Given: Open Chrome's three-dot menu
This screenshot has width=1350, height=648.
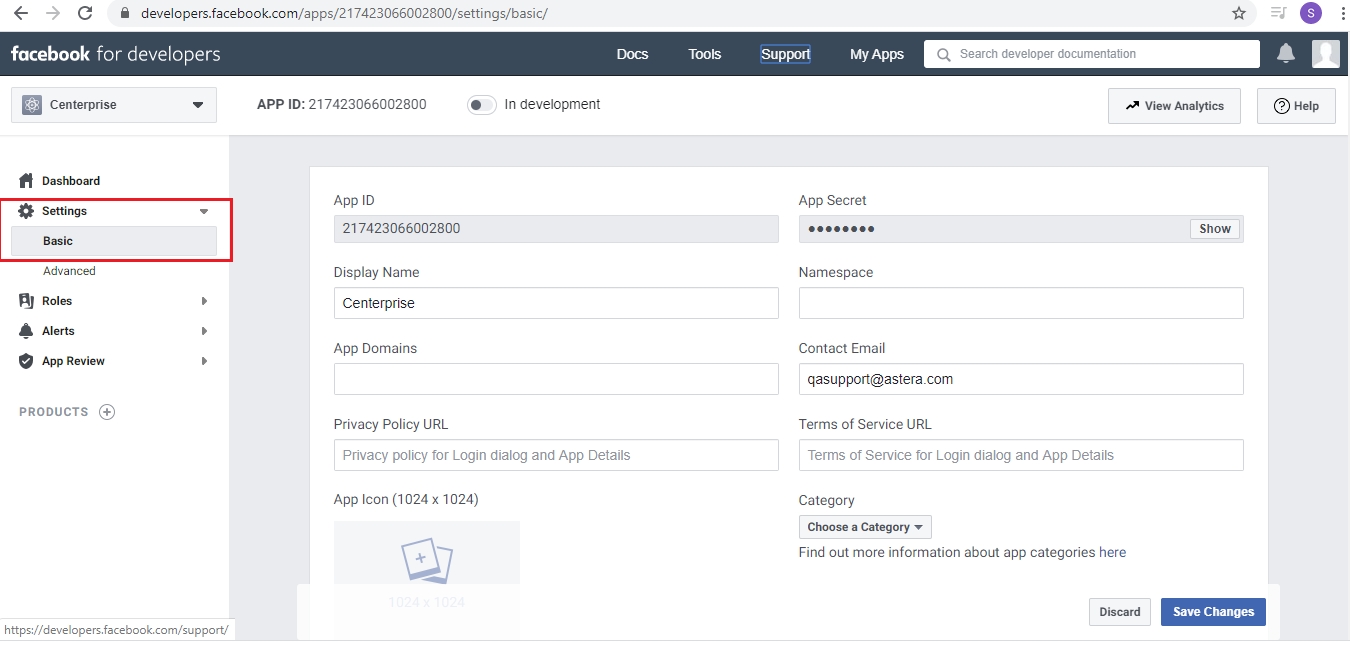Looking at the screenshot, I should click(1342, 13).
